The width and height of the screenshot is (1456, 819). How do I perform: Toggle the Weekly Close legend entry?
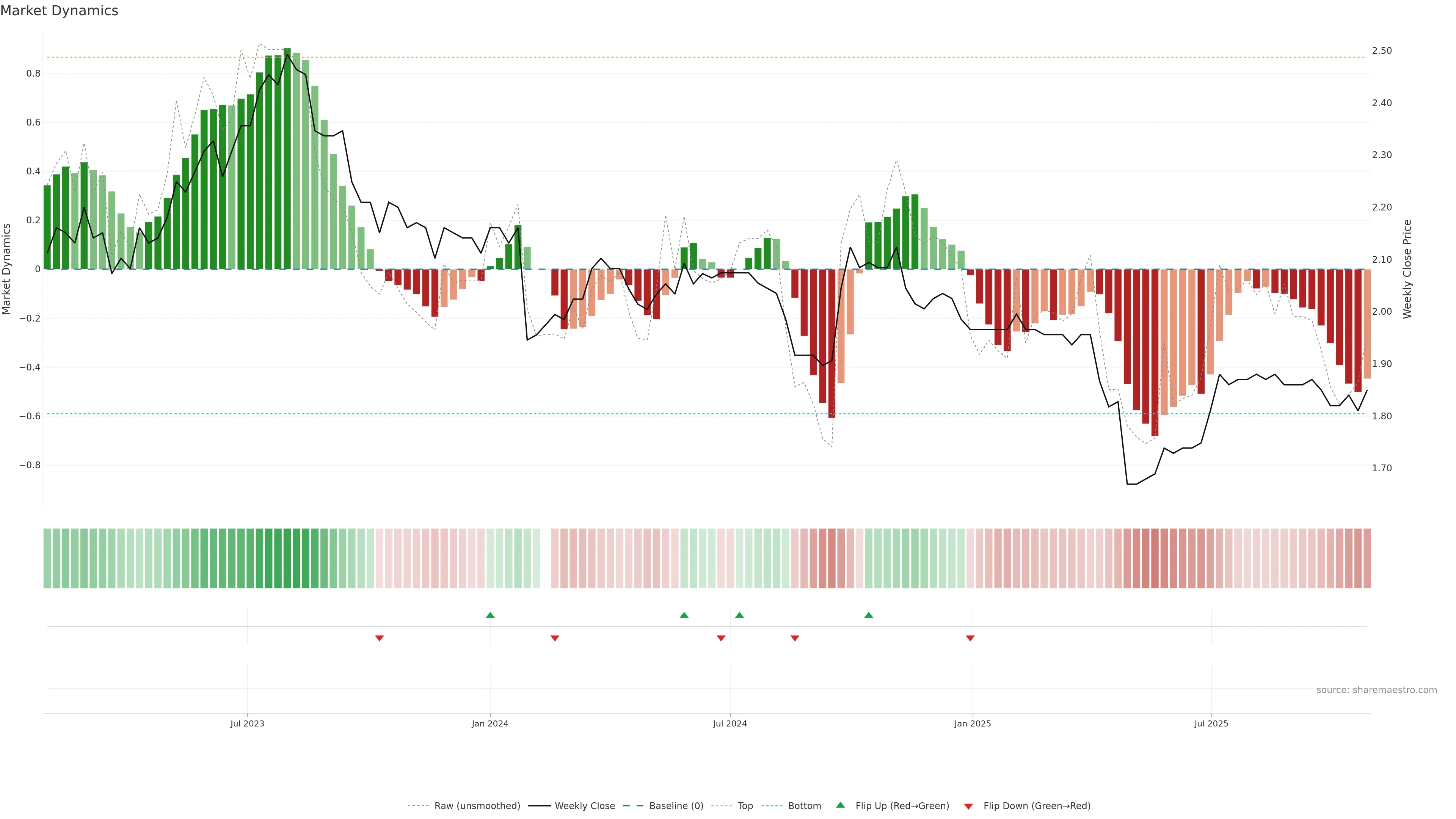pyautogui.click(x=584, y=806)
